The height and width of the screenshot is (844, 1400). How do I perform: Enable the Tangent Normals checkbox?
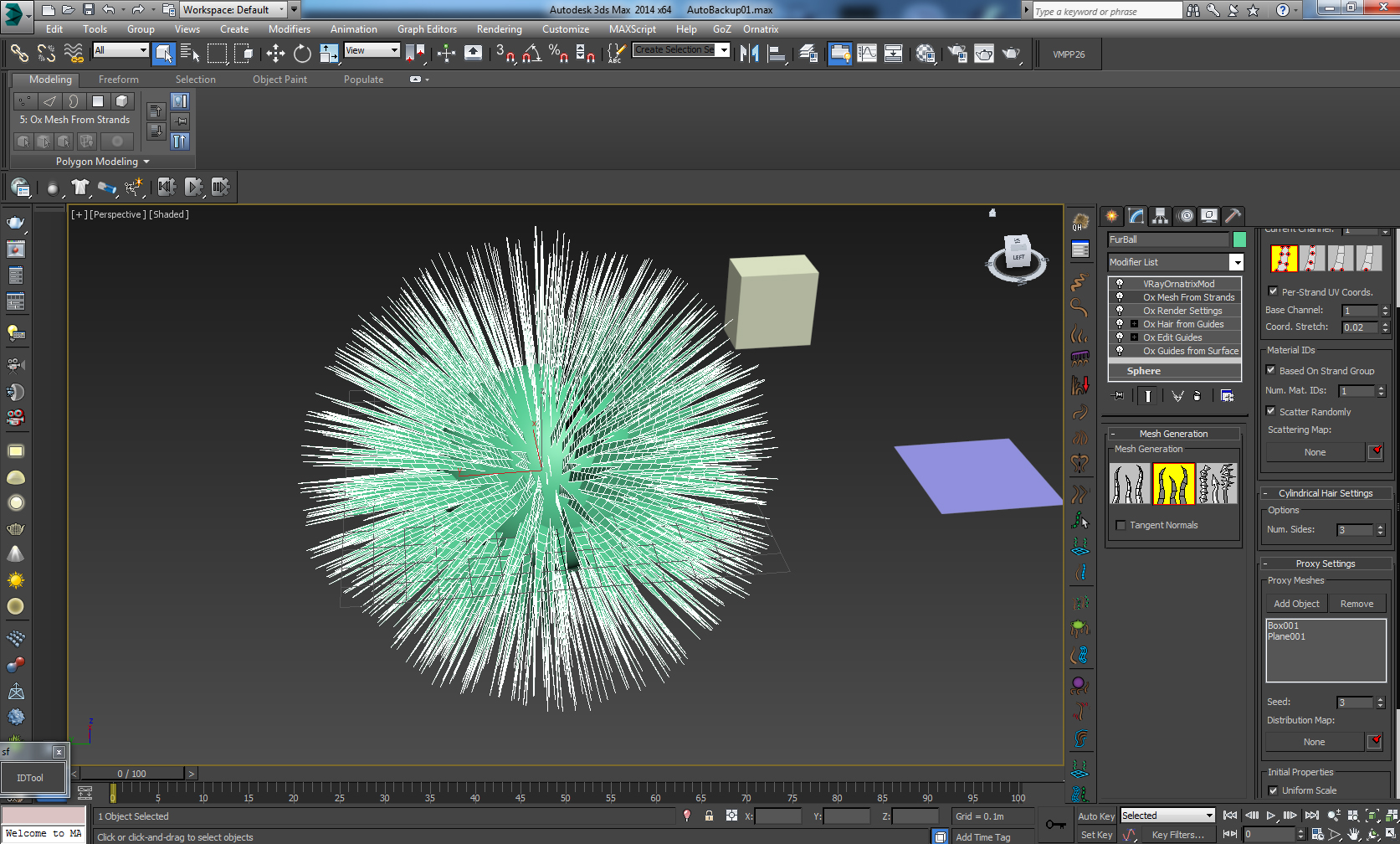click(1121, 526)
